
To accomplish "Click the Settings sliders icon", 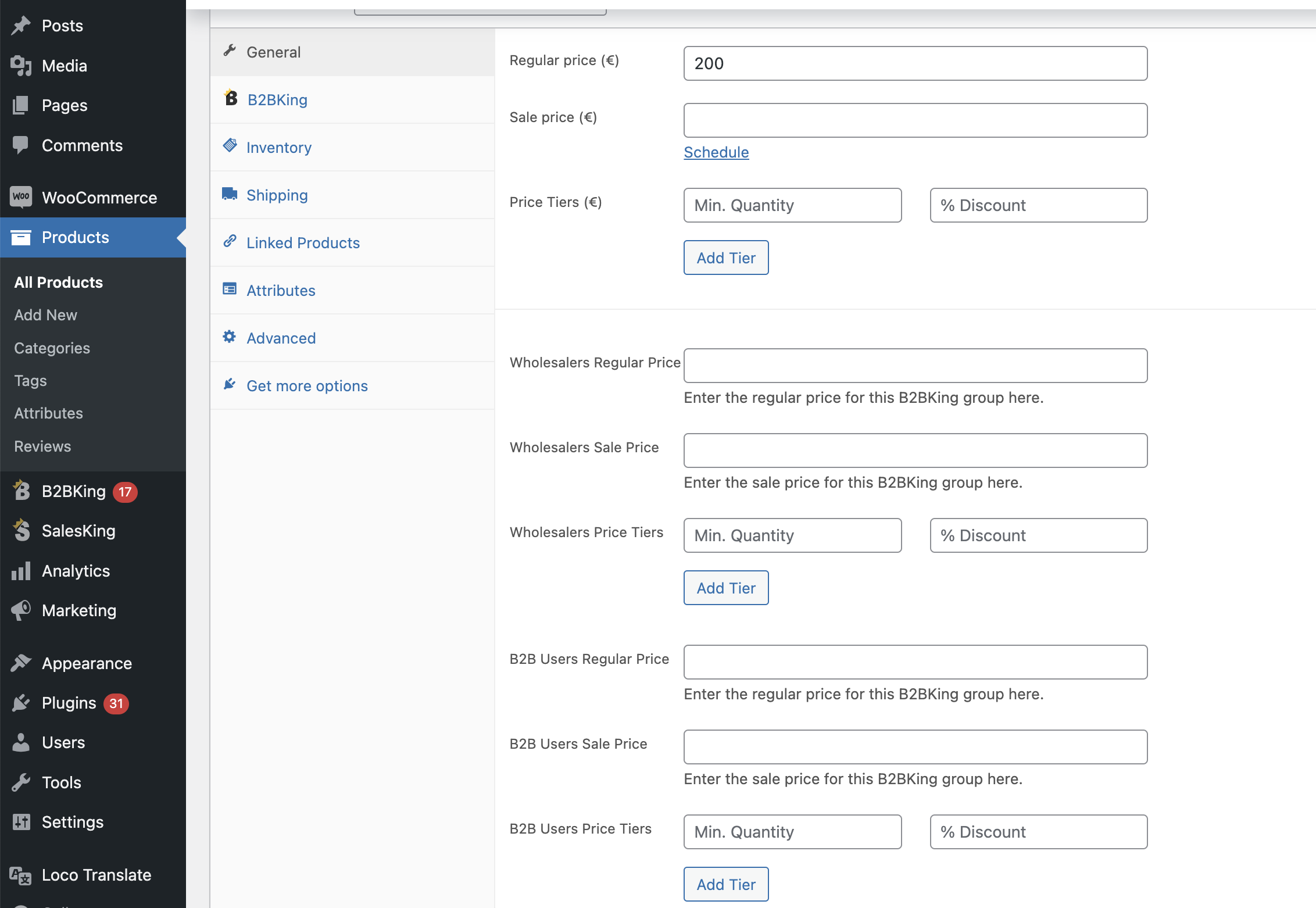I will pyautogui.click(x=21, y=822).
